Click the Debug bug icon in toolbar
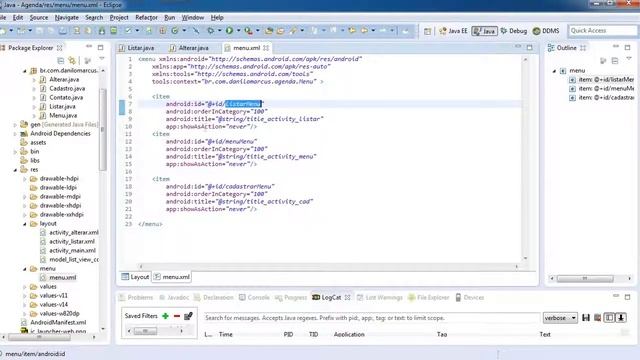The image size is (640, 360). (211, 31)
